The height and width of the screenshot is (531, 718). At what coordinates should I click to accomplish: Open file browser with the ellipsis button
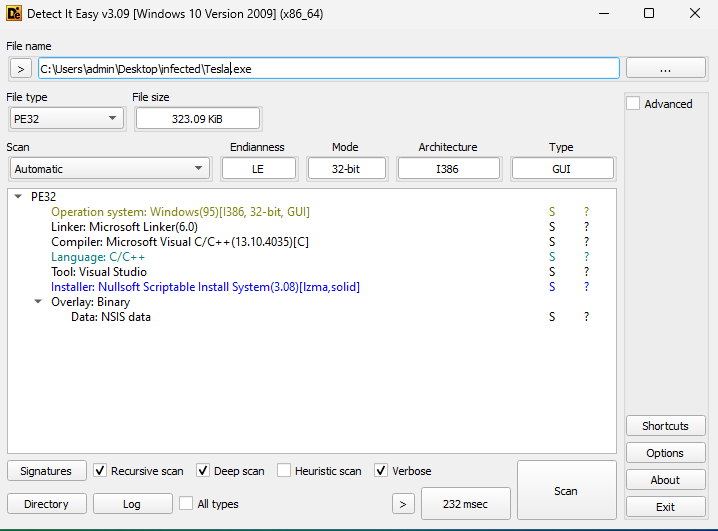665,68
